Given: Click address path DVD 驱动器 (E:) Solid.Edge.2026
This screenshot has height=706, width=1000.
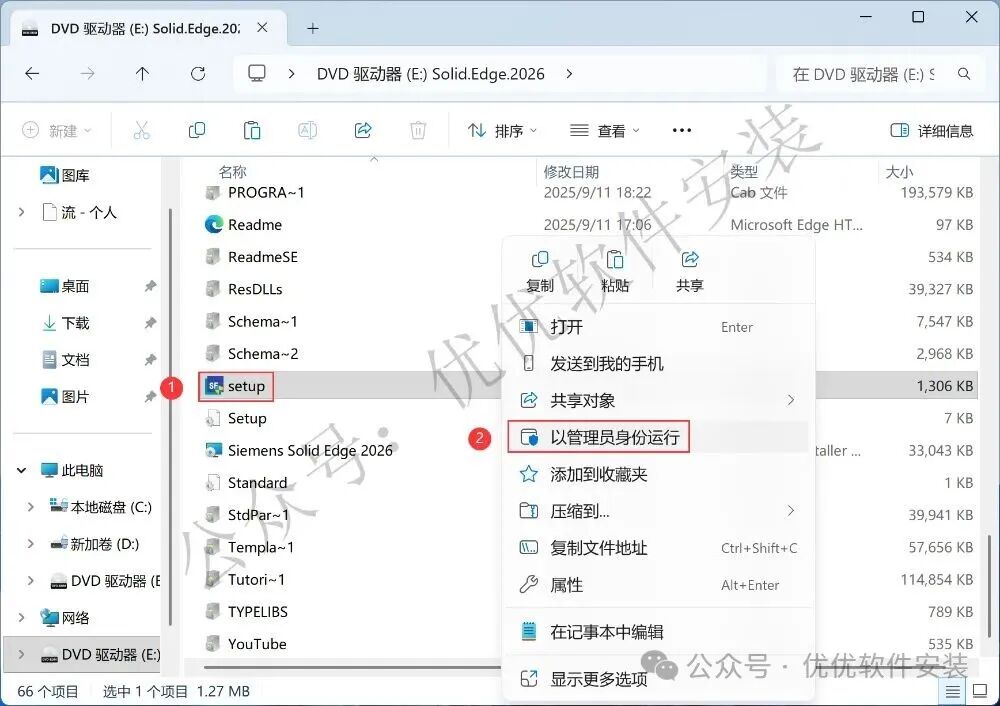Looking at the screenshot, I should click(x=430, y=74).
